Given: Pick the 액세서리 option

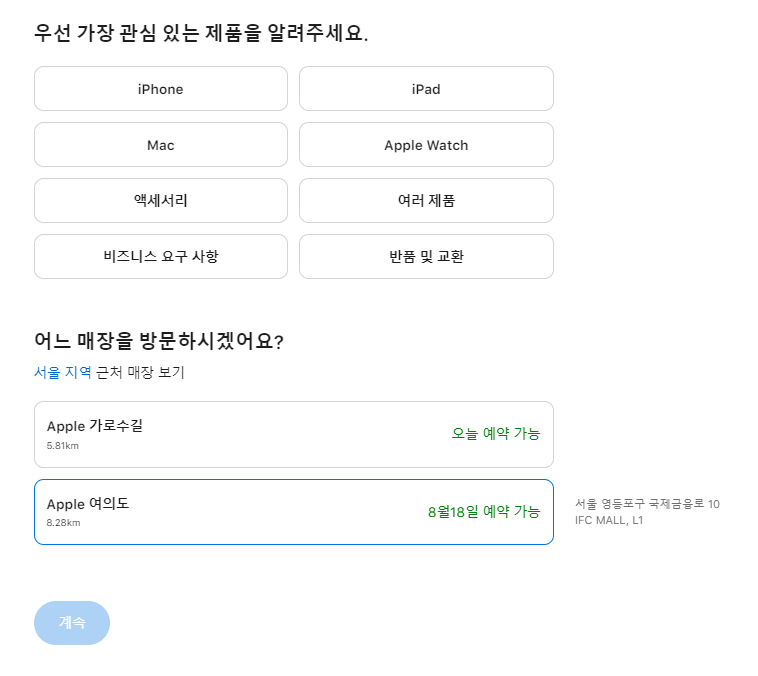Looking at the screenshot, I should (160, 201).
